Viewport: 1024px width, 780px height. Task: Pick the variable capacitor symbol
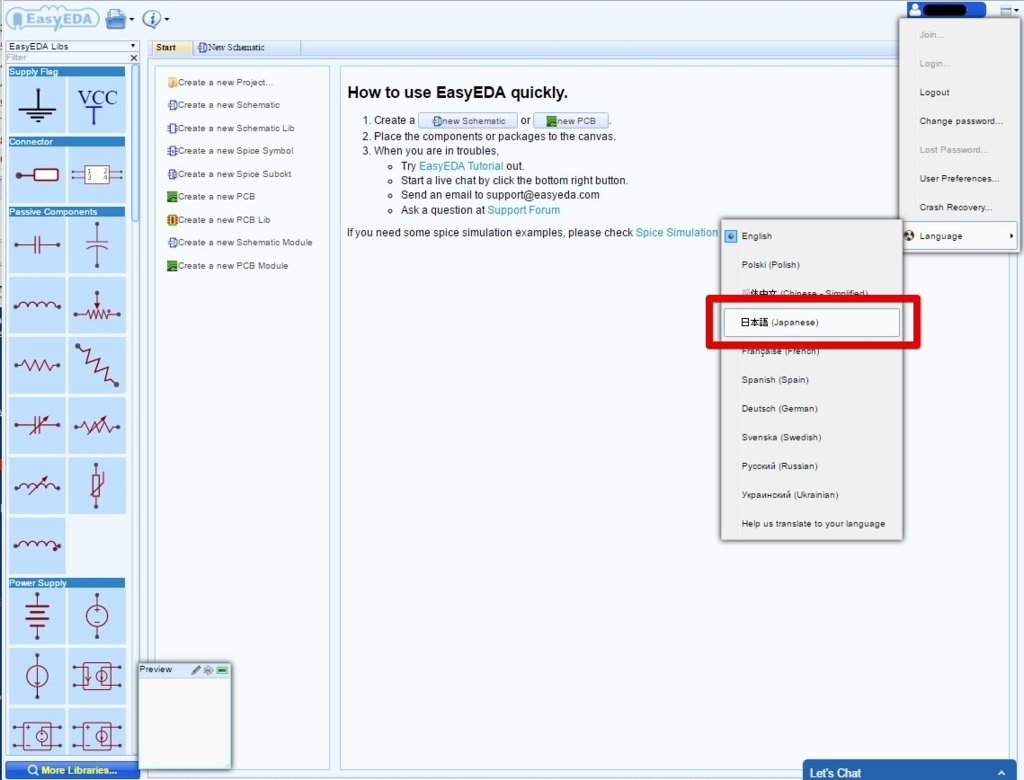(x=37, y=425)
